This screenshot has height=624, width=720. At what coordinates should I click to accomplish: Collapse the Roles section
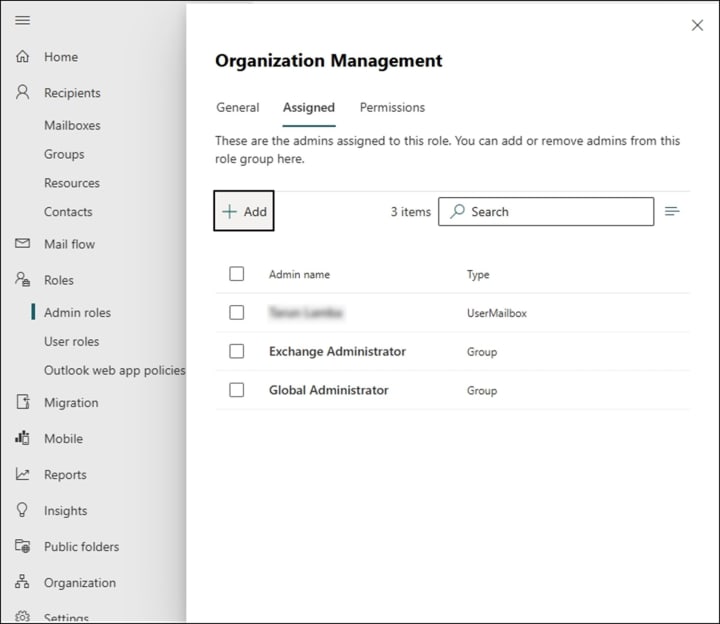[x=59, y=280]
